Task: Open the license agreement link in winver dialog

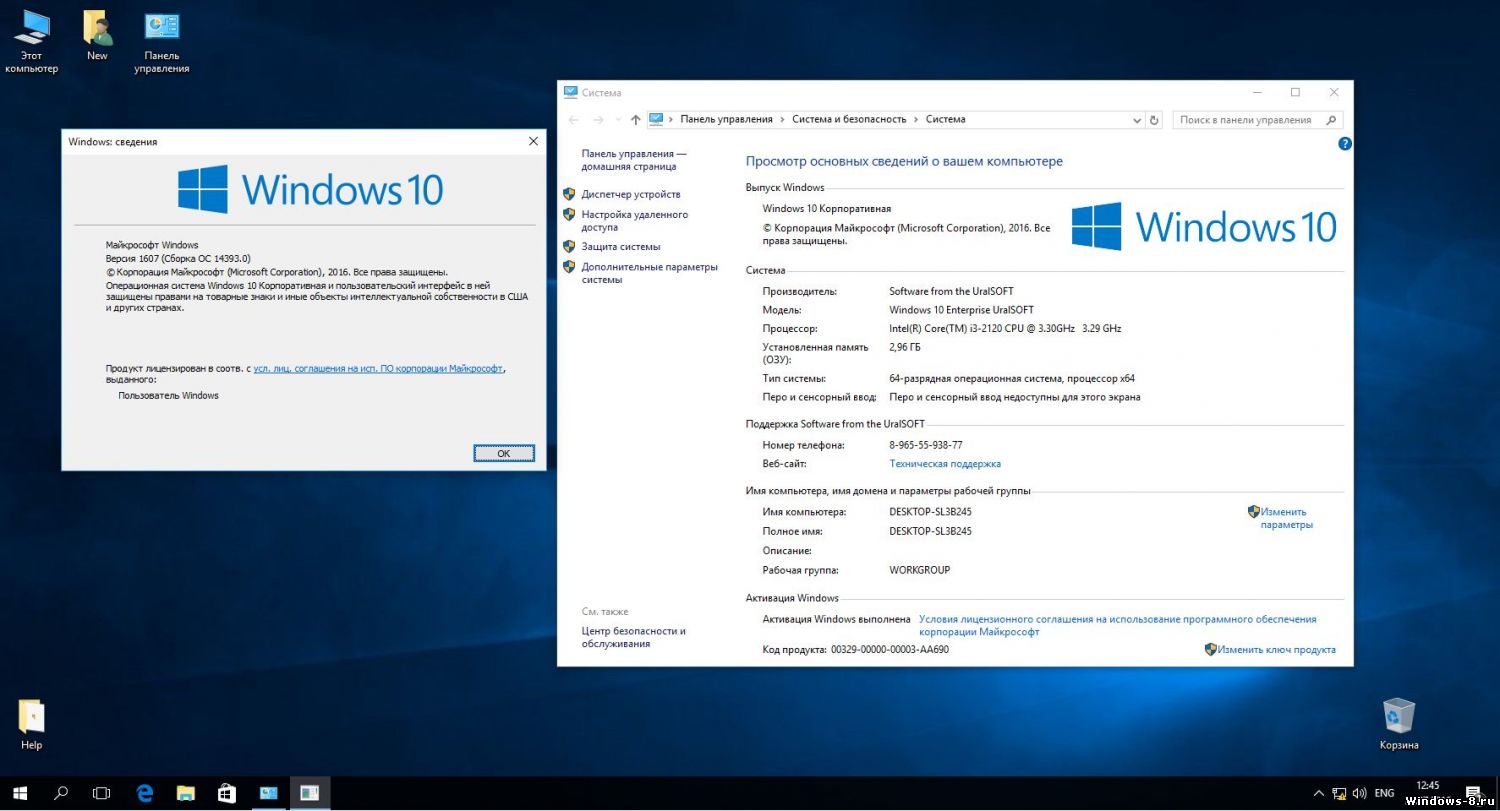Action: pyautogui.click(x=378, y=368)
